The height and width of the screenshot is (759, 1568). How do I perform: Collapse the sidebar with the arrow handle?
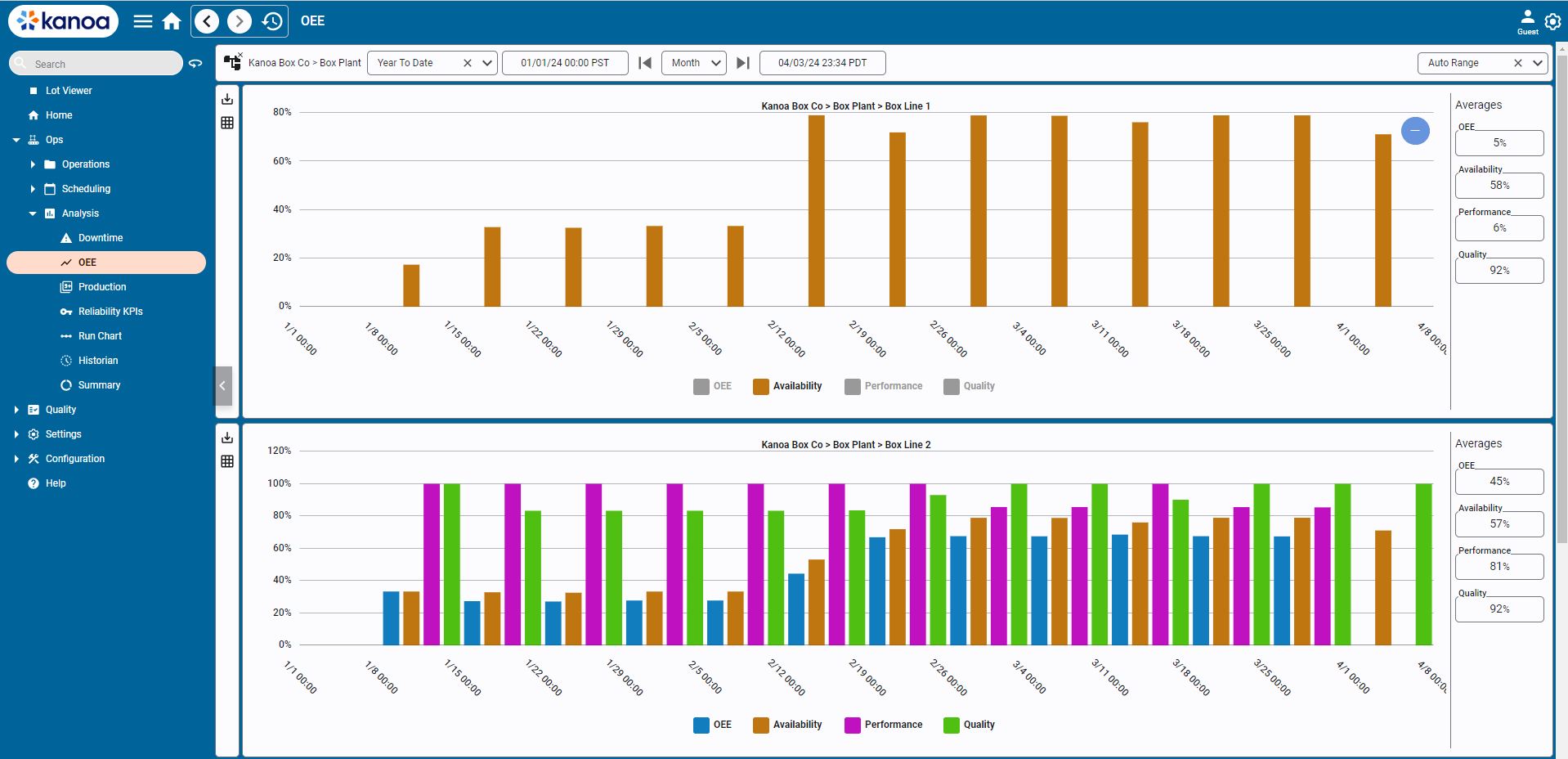coord(223,386)
